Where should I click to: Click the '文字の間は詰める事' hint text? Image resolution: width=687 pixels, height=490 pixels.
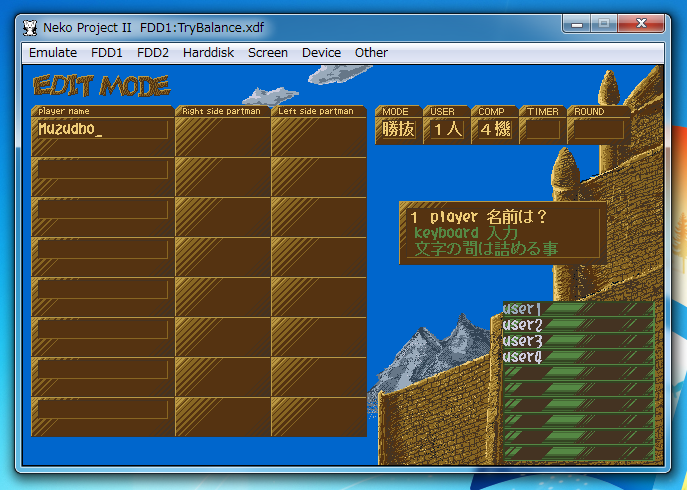[486, 249]
